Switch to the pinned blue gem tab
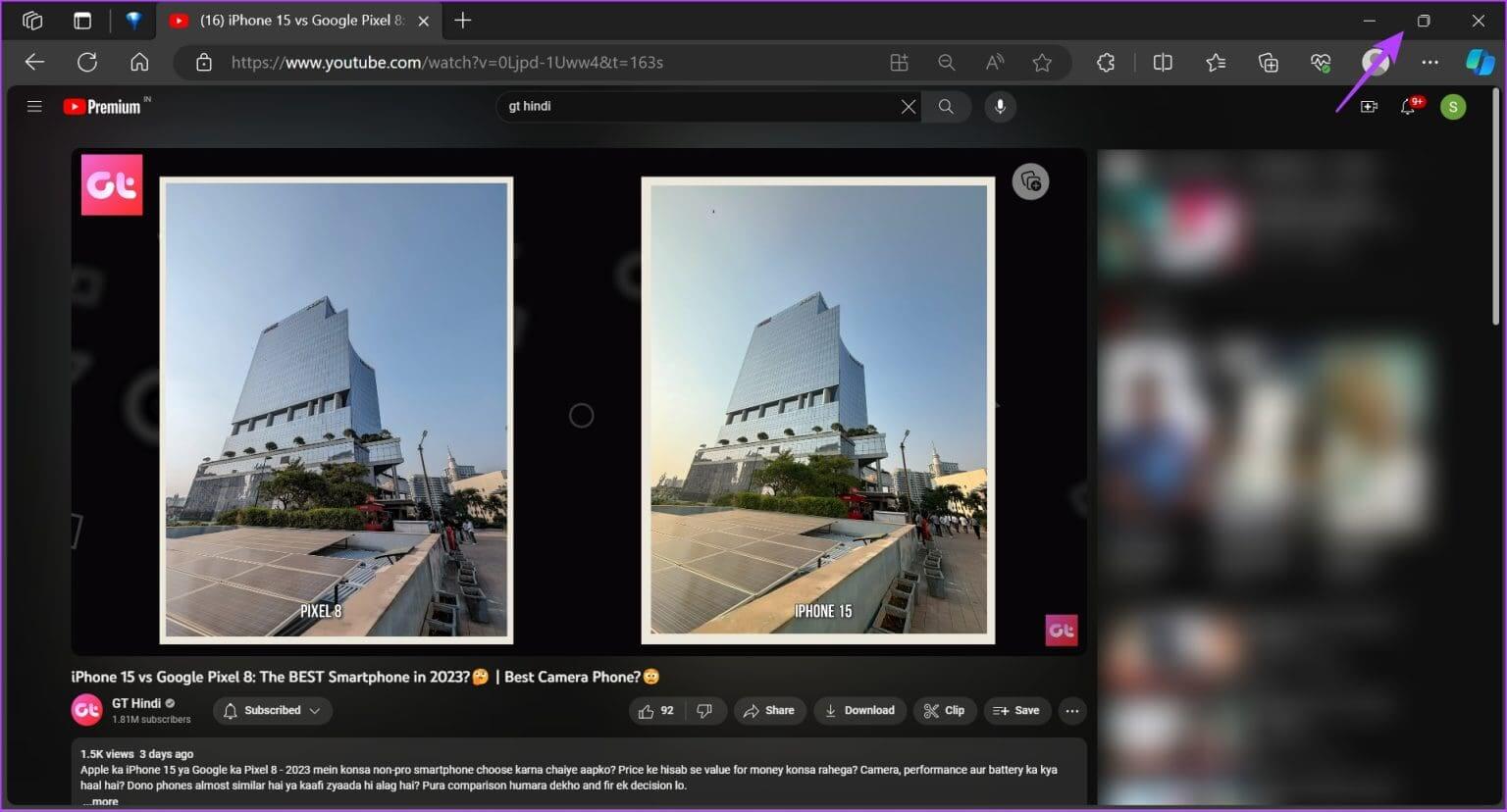Image resolution: width=1507 pixels, height=812 pixels. coord(133,21)
